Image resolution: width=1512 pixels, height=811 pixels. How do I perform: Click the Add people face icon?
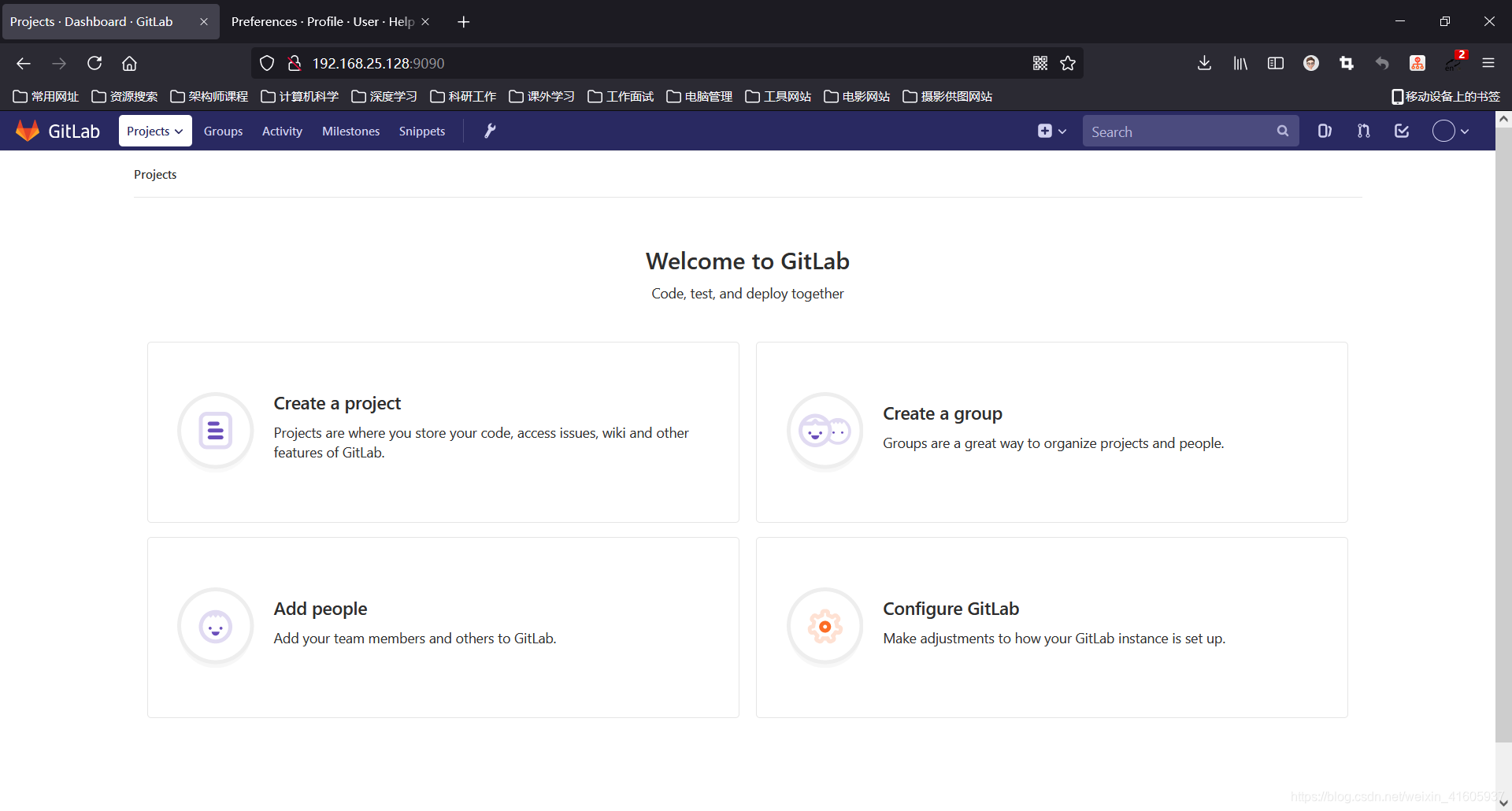click(215, 627)
